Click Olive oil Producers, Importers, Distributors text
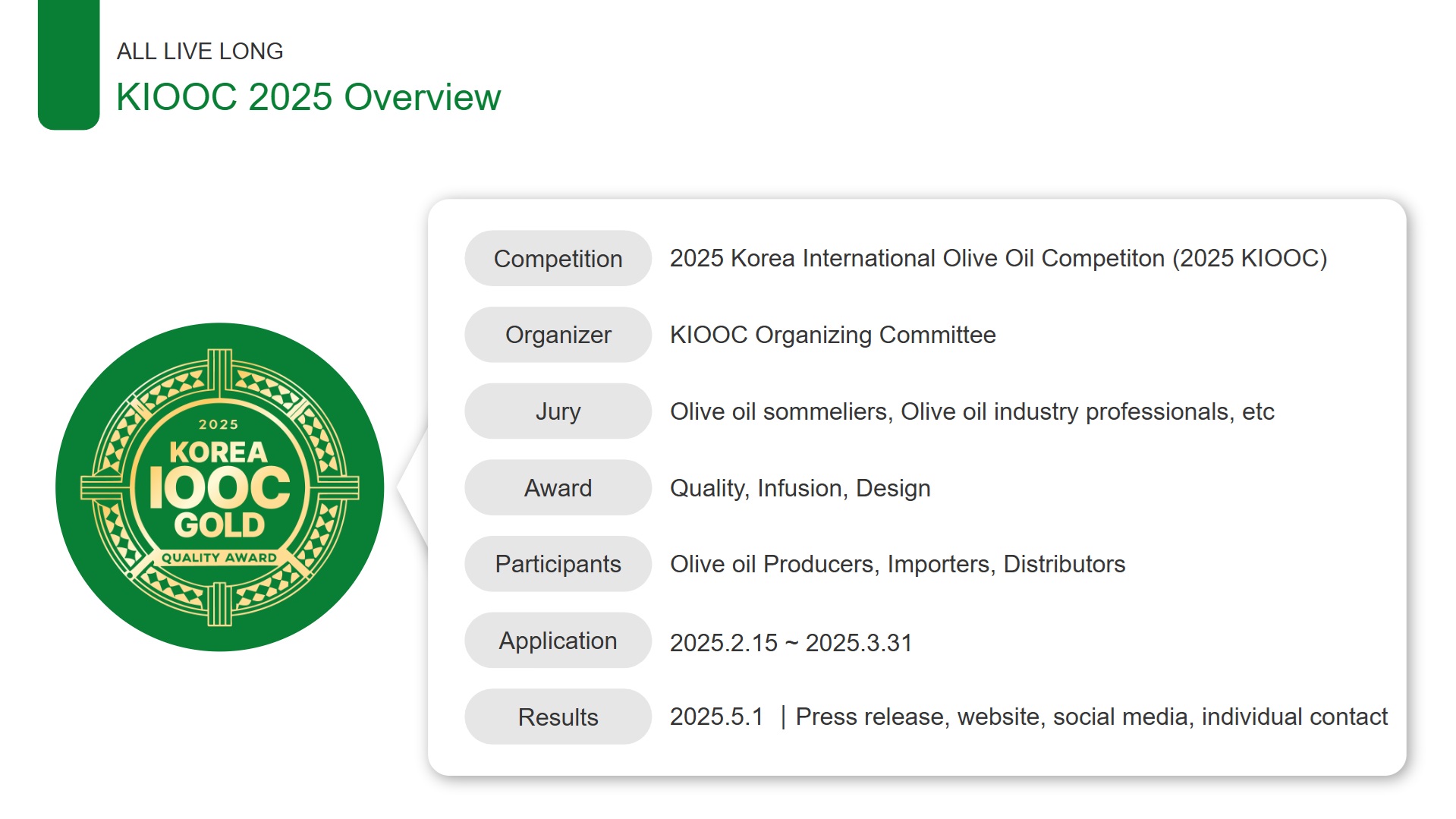1456x819 pixels. click(x=898, y=564)
